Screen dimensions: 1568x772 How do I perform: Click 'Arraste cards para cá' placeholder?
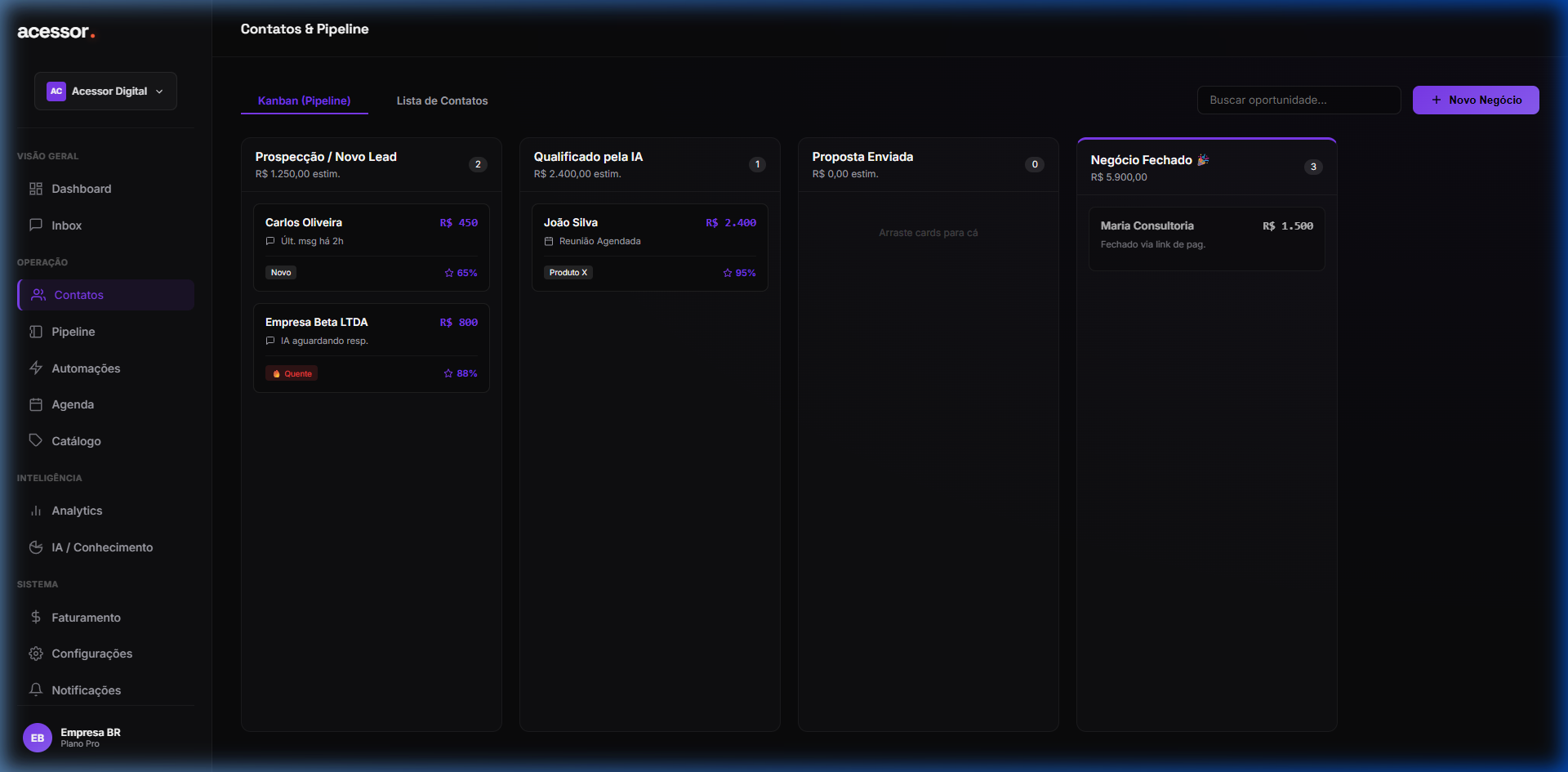tap(929, 233)
